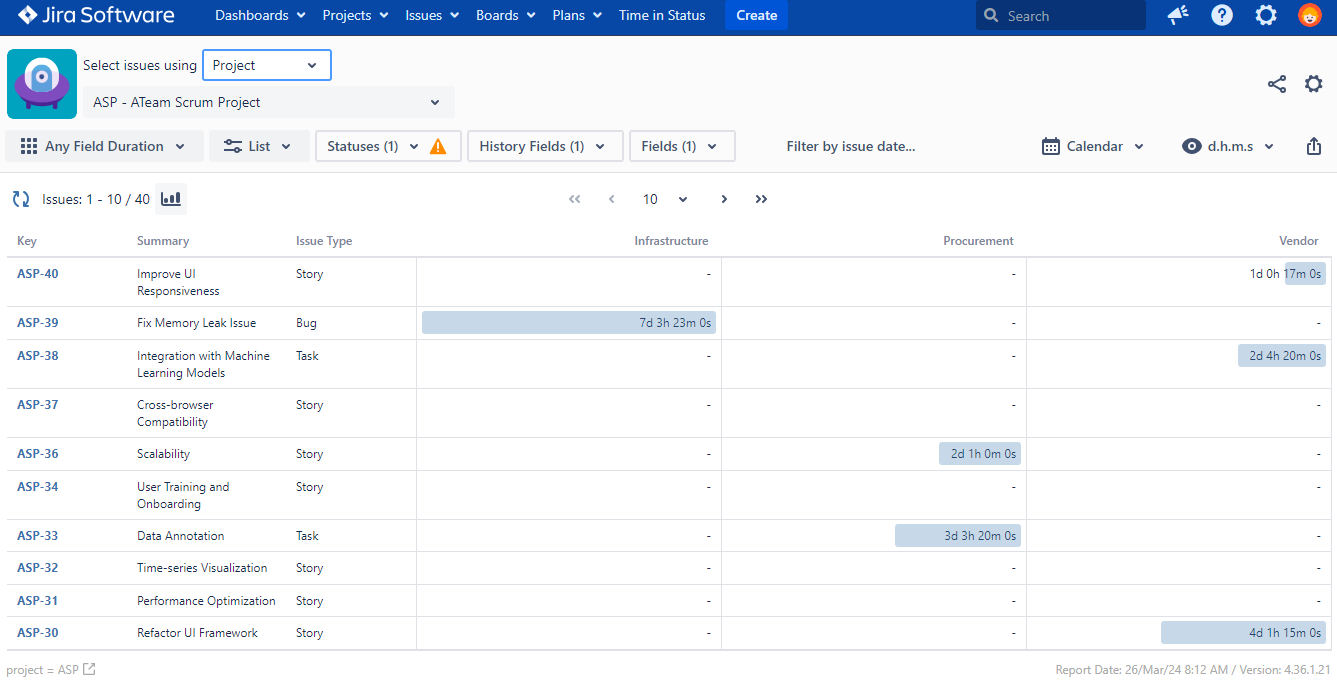The width and height of the screenshot is (1337, 688).
Task: Refresh the issues list
Action: 21,199
